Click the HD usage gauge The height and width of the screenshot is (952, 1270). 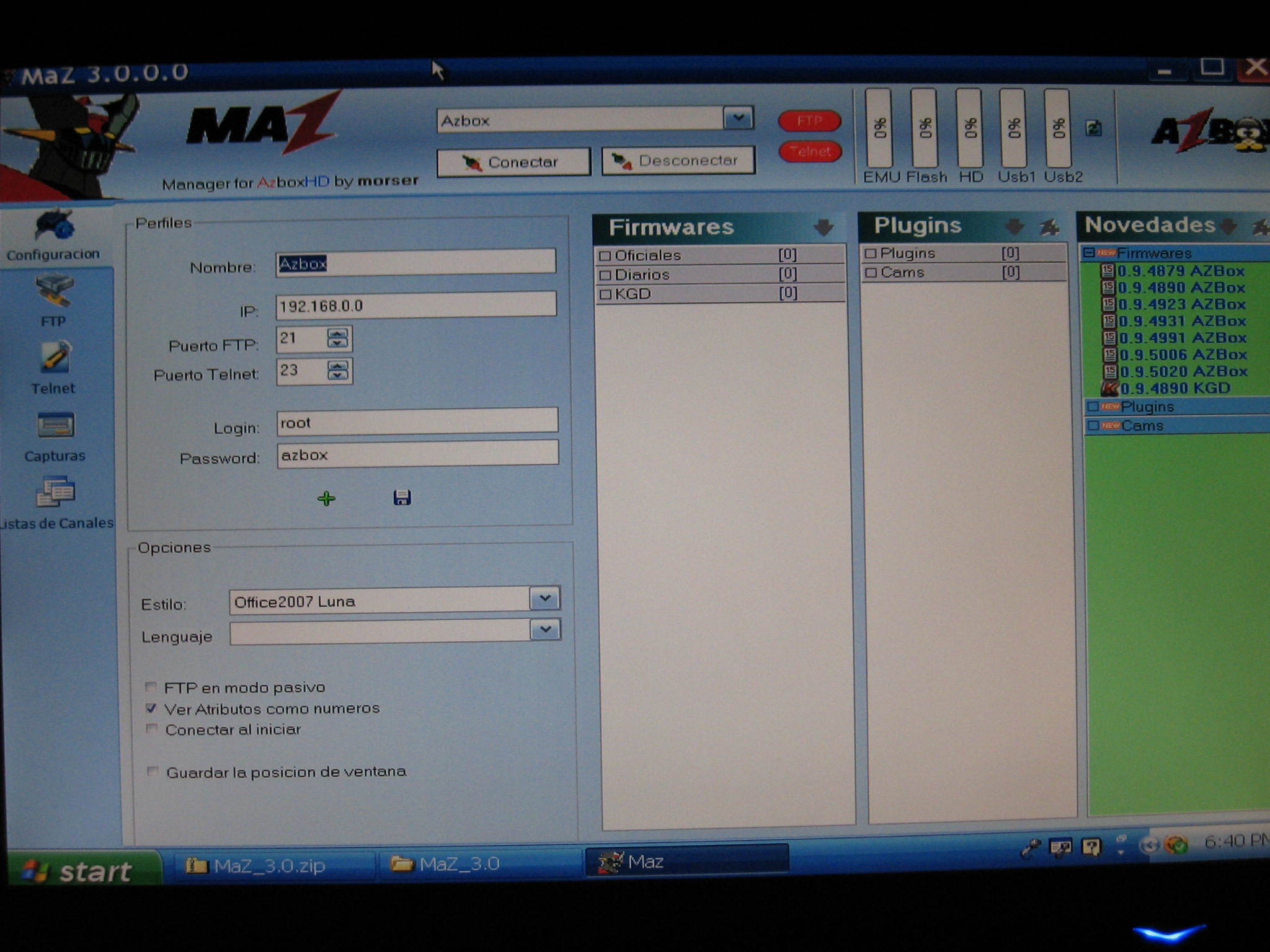click(969, 128)
